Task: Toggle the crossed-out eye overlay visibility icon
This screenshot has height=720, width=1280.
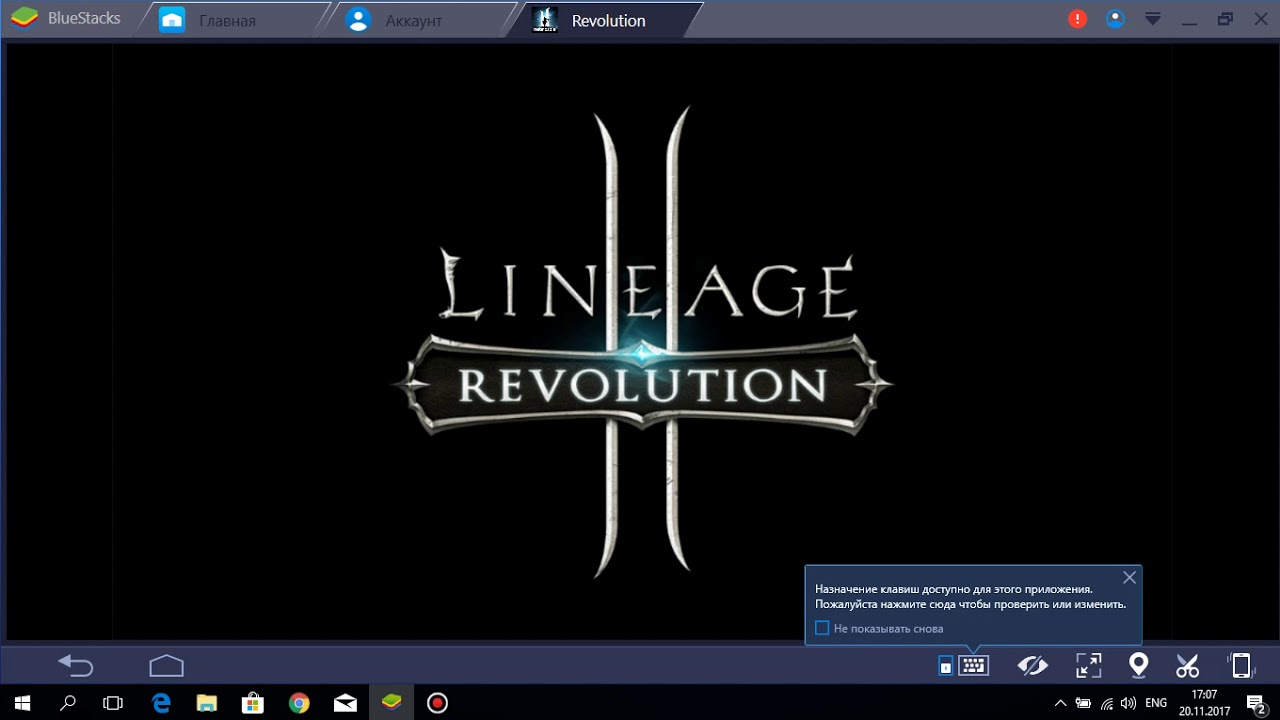Action: click(1032, 665)
